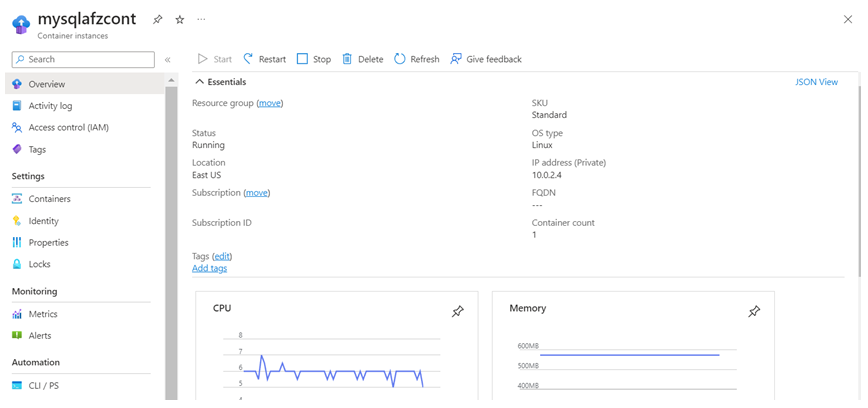
Task: Open JSON View link
Action: click(816, 82)
